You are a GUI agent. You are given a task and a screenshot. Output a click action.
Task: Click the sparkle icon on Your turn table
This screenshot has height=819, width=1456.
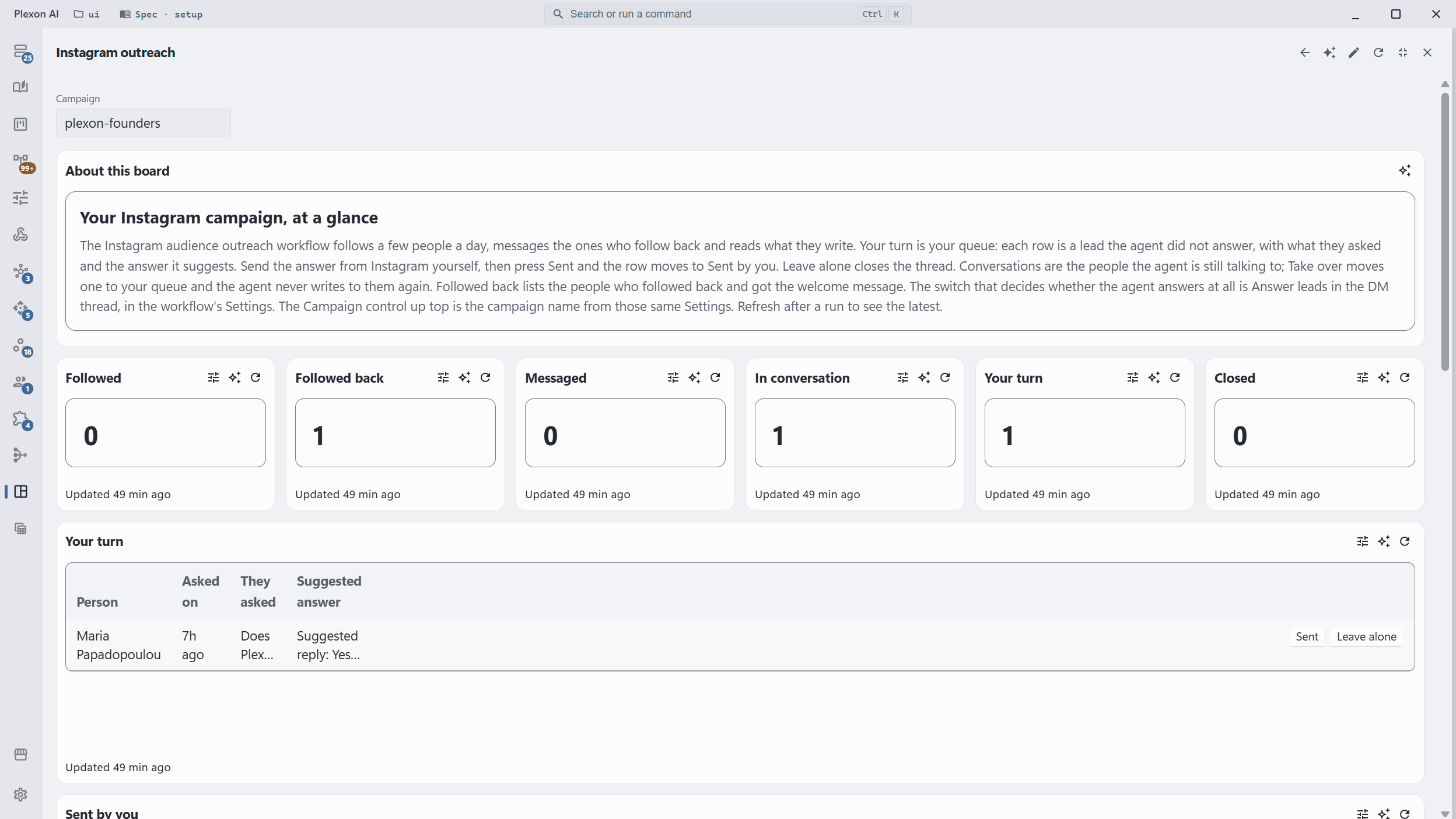[x=1384, y=542]
